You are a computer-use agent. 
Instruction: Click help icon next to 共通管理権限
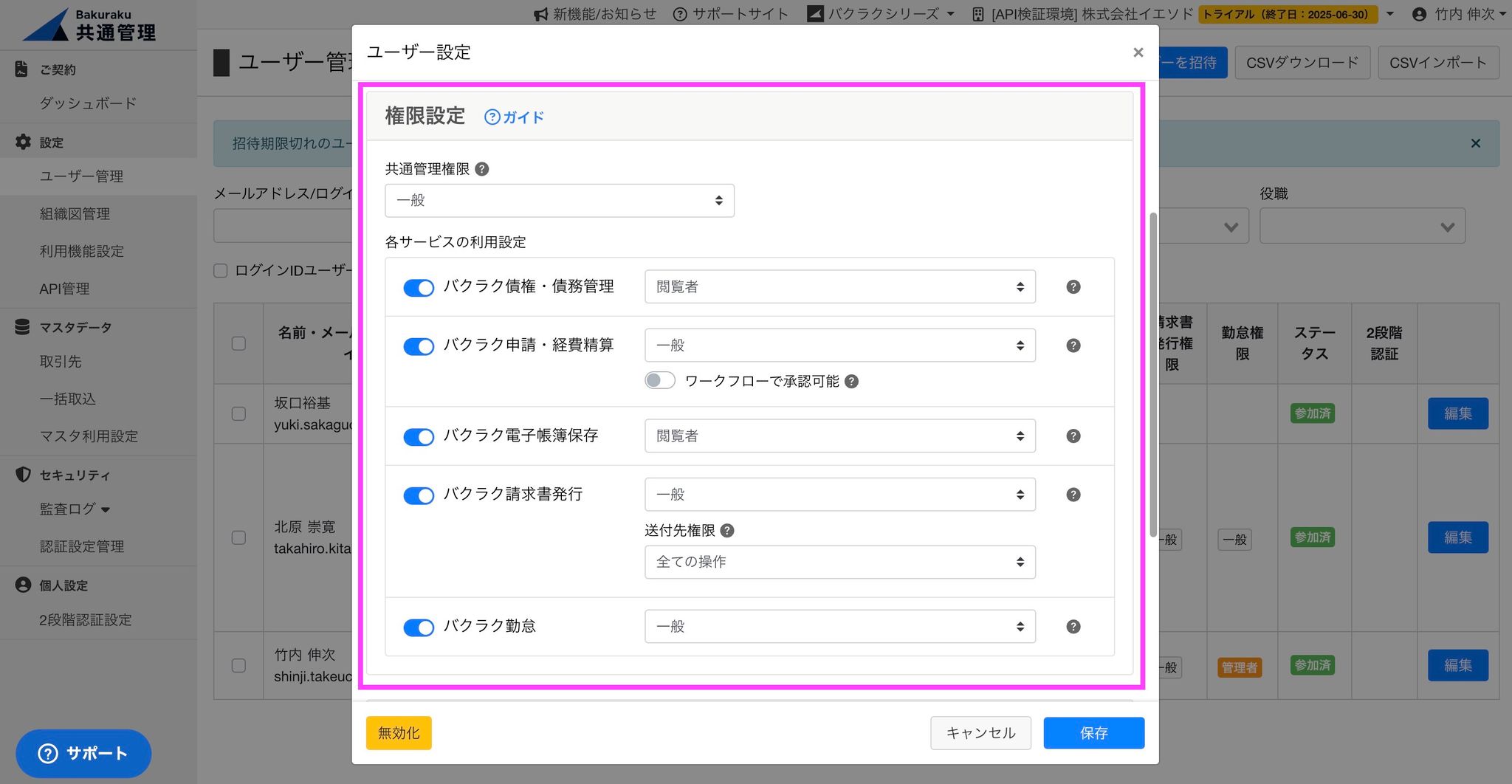(x=482, y=169)
